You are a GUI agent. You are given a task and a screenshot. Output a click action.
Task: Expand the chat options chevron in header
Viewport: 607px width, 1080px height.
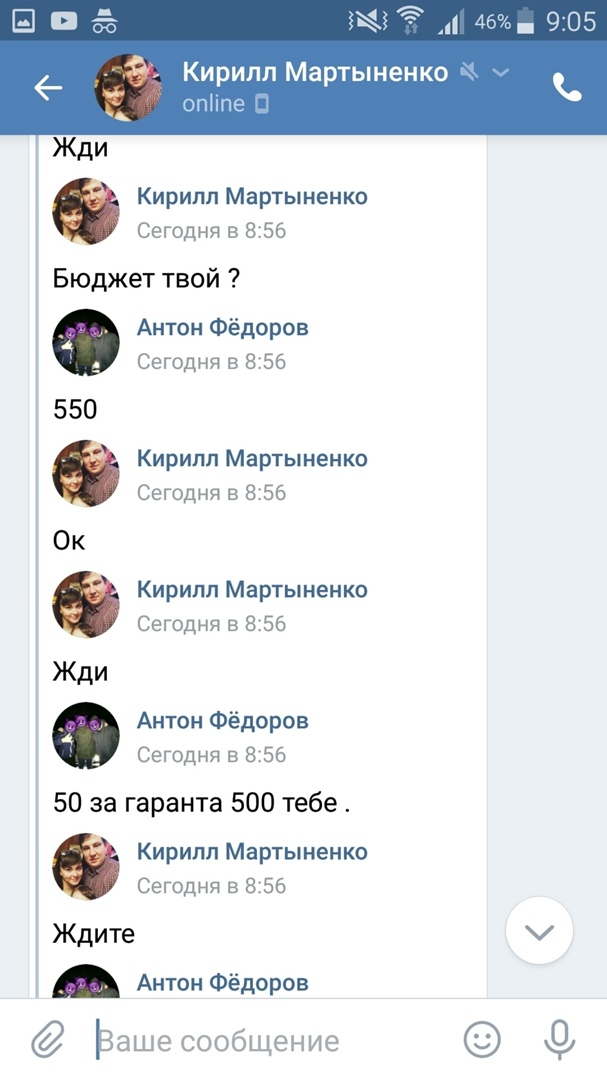coord(502,72)
